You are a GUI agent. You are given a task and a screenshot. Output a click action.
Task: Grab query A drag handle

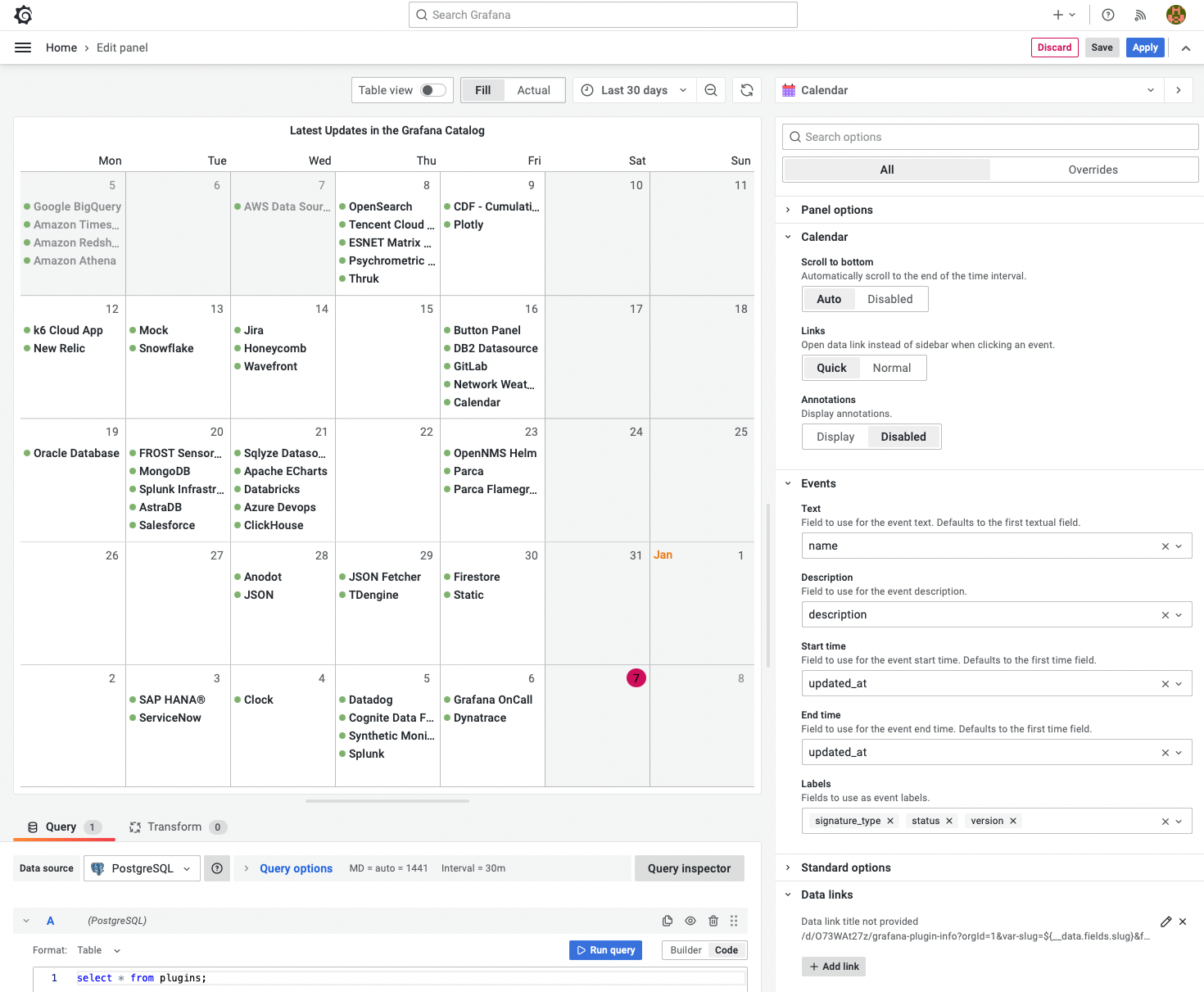734,921
